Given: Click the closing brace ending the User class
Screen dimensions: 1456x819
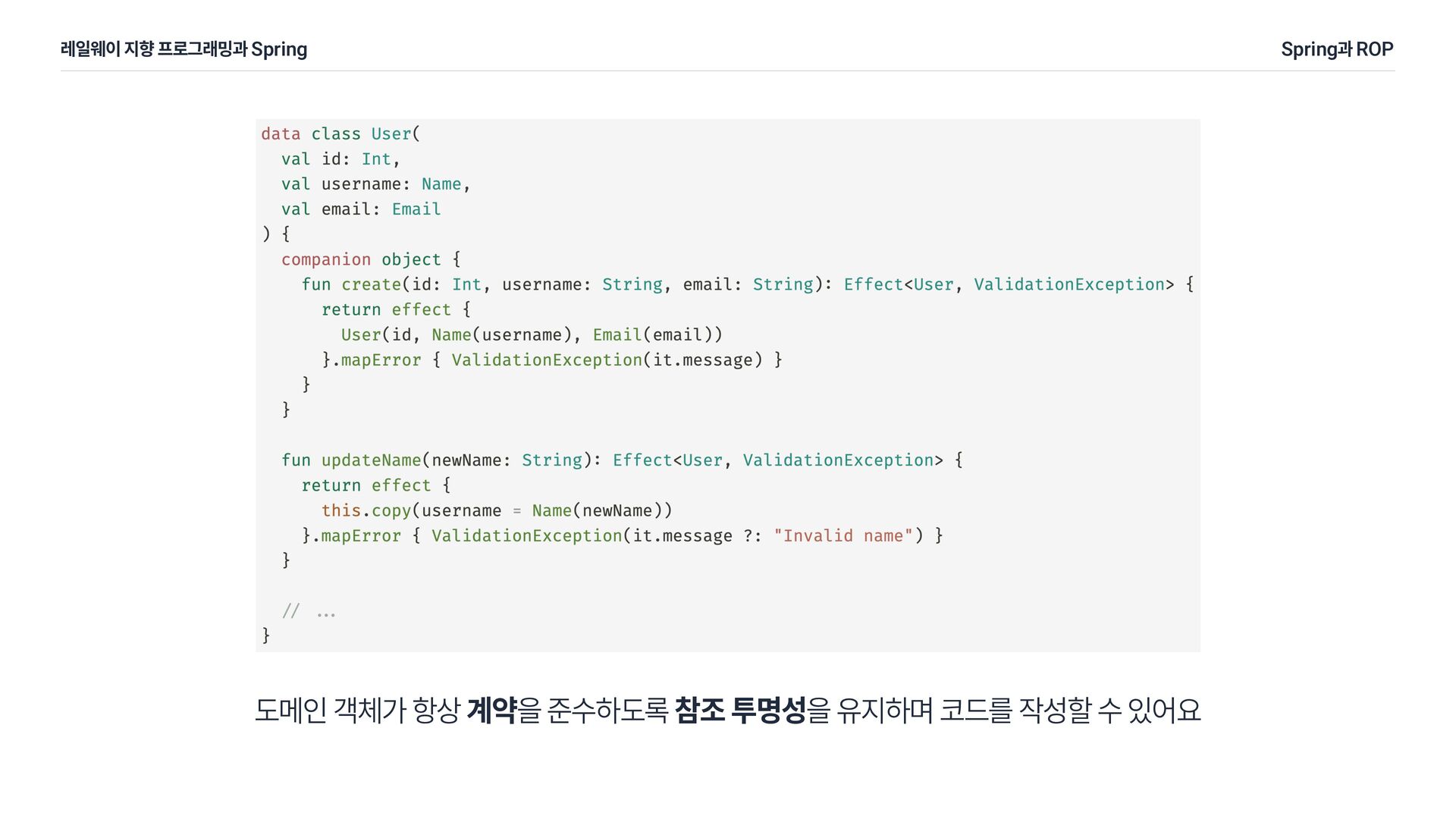Looking at the screenshot, I should point(266,635).
